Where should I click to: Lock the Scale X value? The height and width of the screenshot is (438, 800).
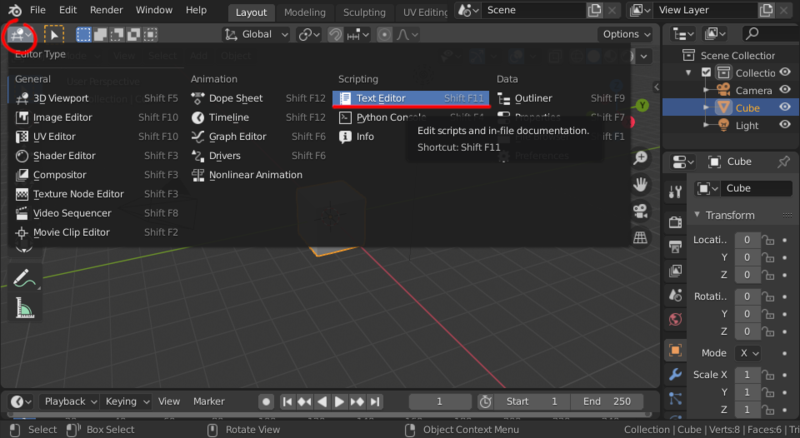768,375
